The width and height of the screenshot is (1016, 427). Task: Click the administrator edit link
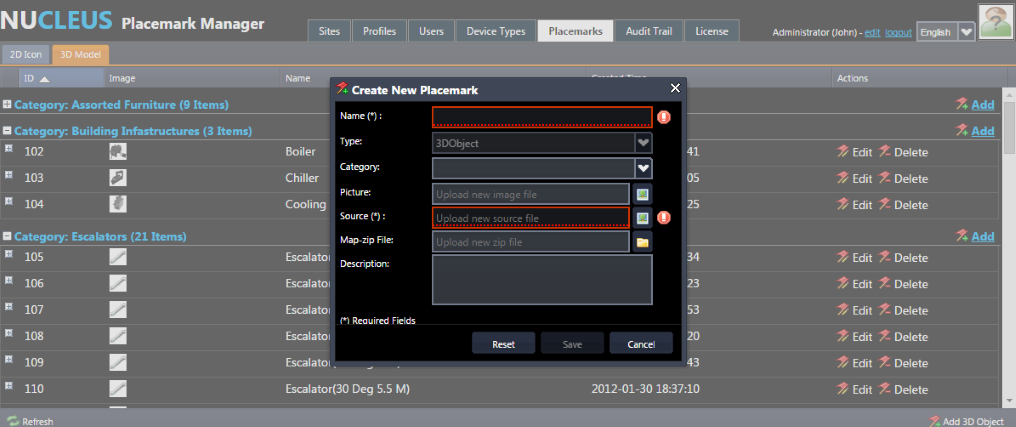pyautogui.click(x=872, y=32)
